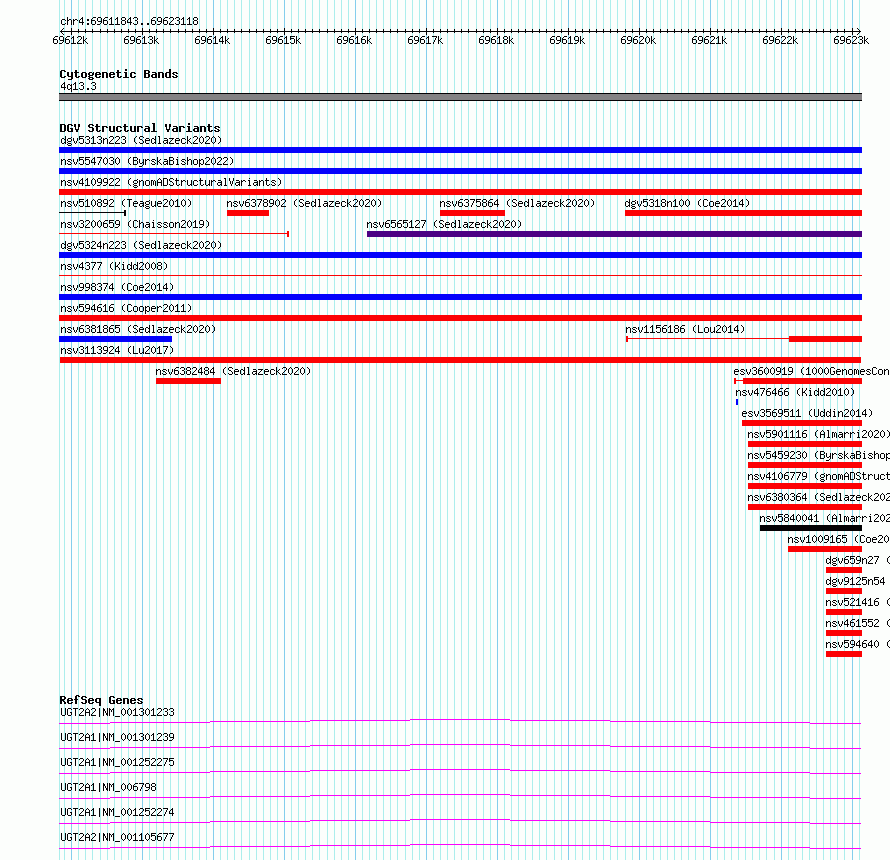The image size is (890, 860).
Task: Click the RefSeq Genes track title
Action: pyautogui.click(x=101, y=700)
